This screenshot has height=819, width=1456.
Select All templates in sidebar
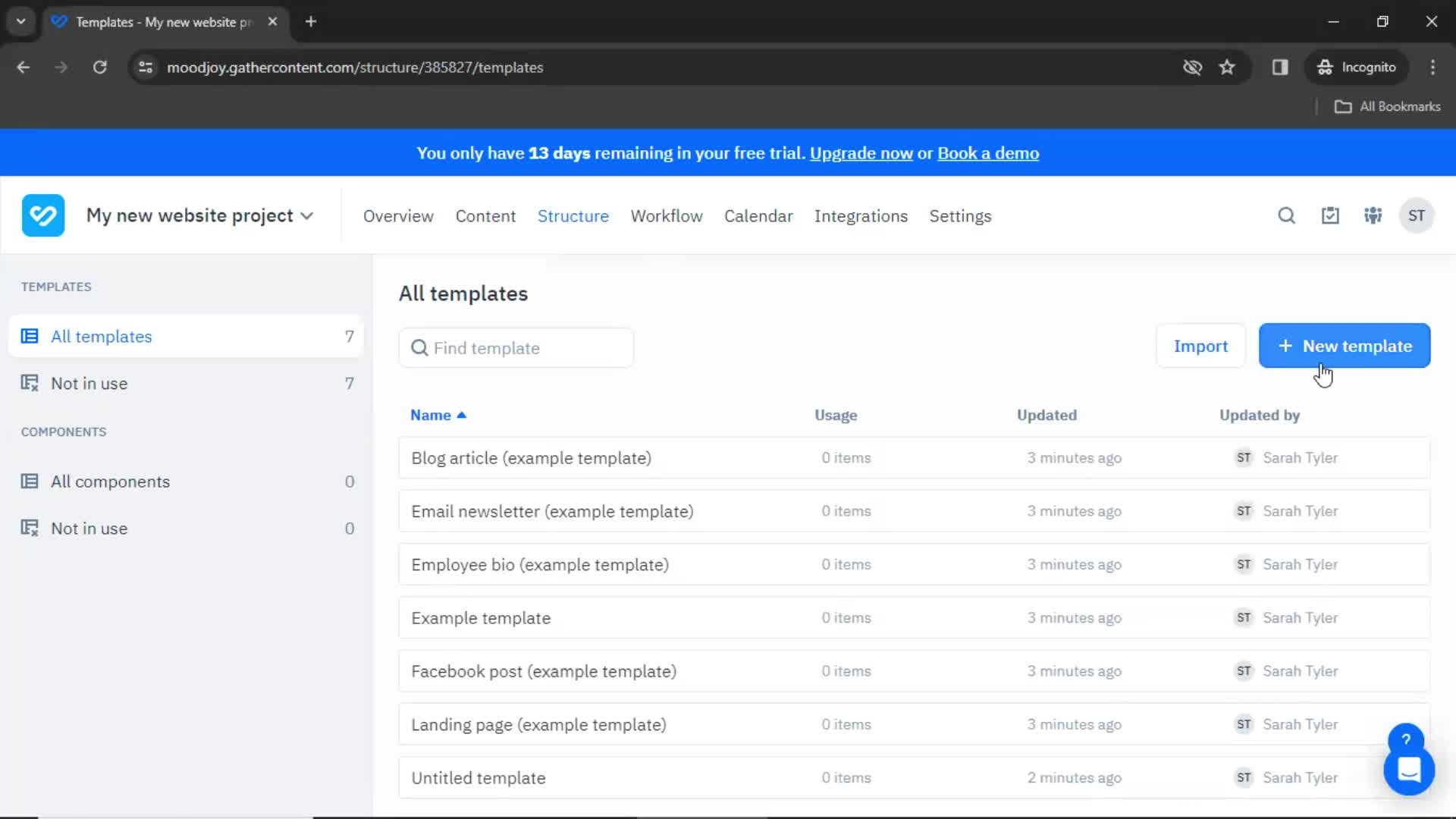[x=186, y=336]
